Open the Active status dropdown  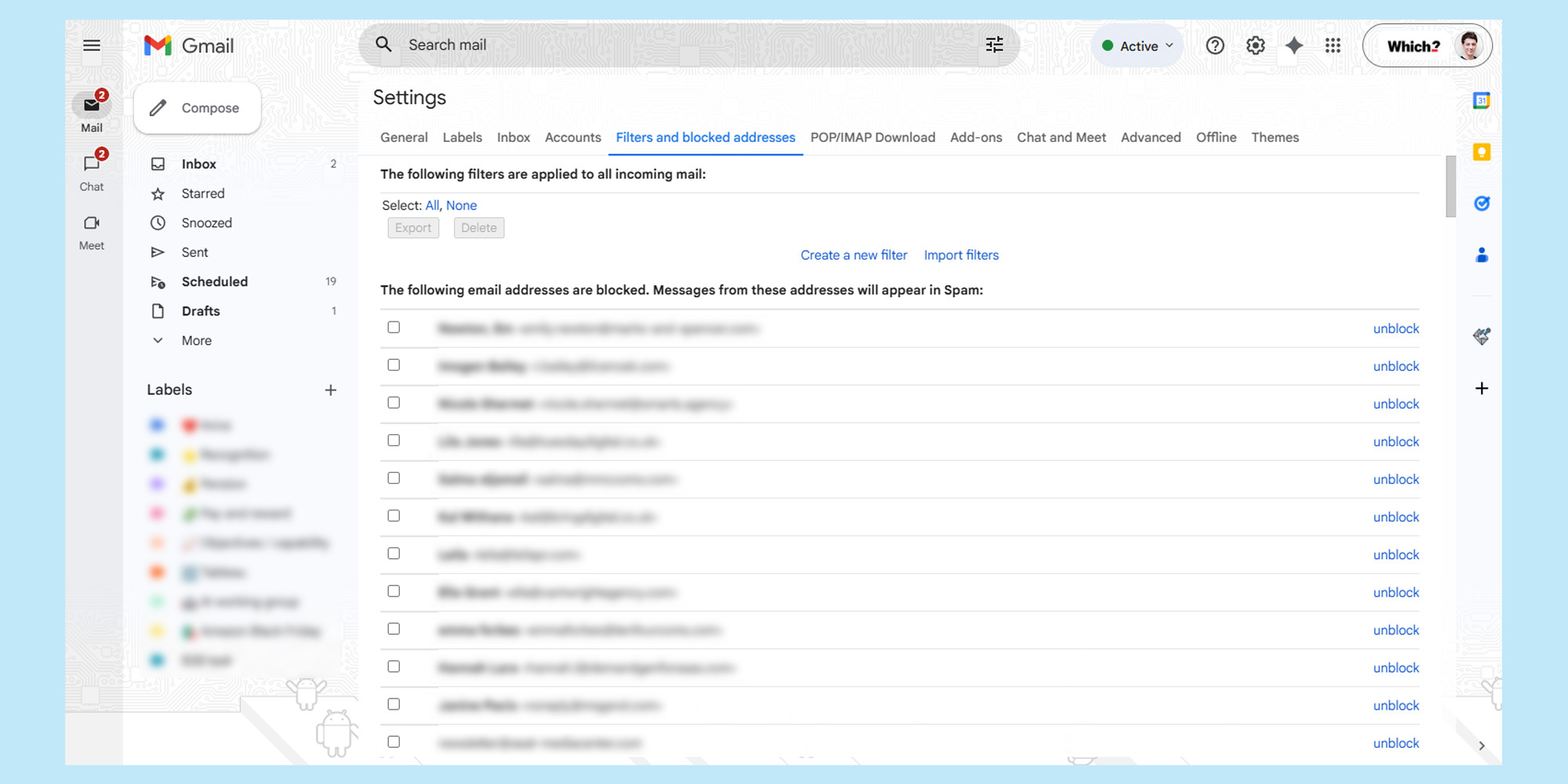coord(1137,45)
